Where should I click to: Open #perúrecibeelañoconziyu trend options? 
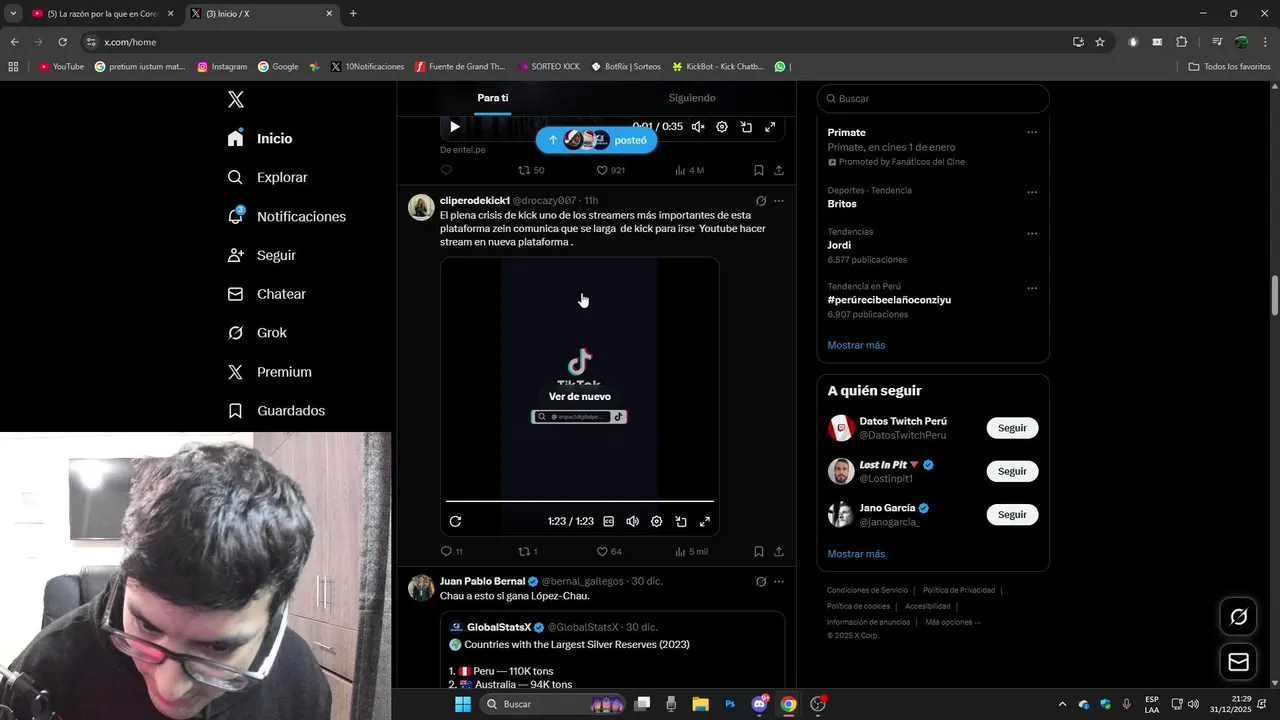pyautogui.click(x=1032, y=288)
